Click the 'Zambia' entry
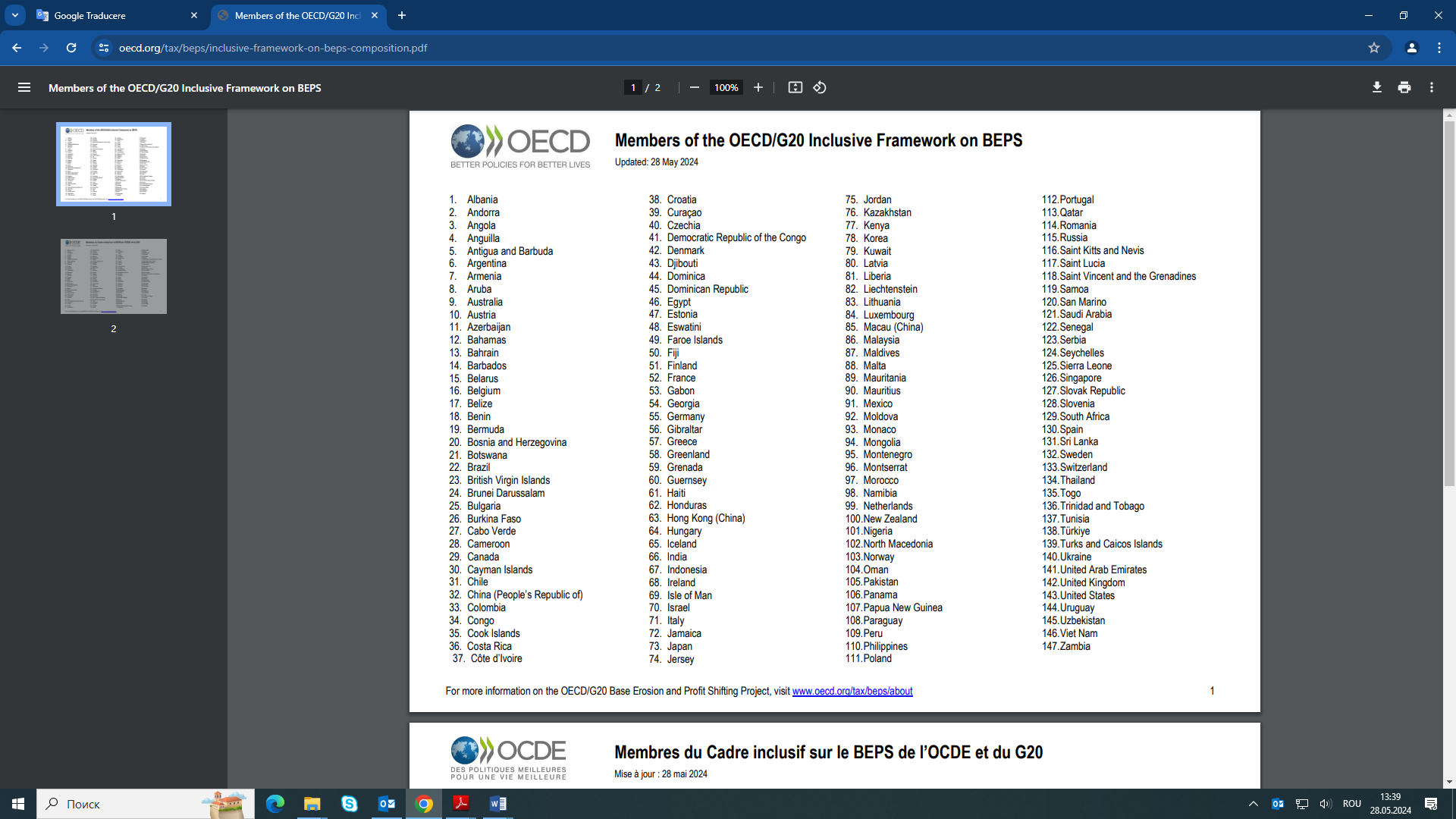 [1075, 646]
